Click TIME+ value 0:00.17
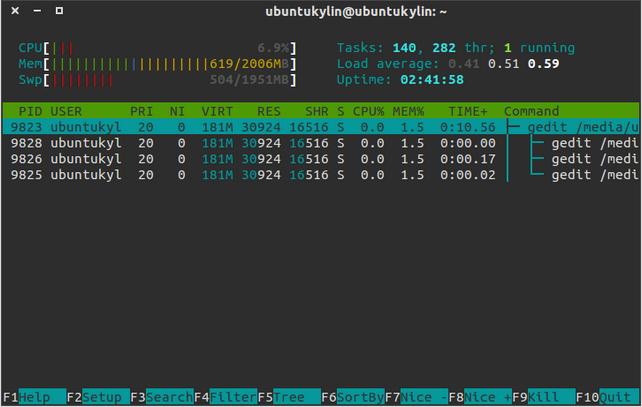The height and width of the screenshot is (407, 642). [468, 159]
